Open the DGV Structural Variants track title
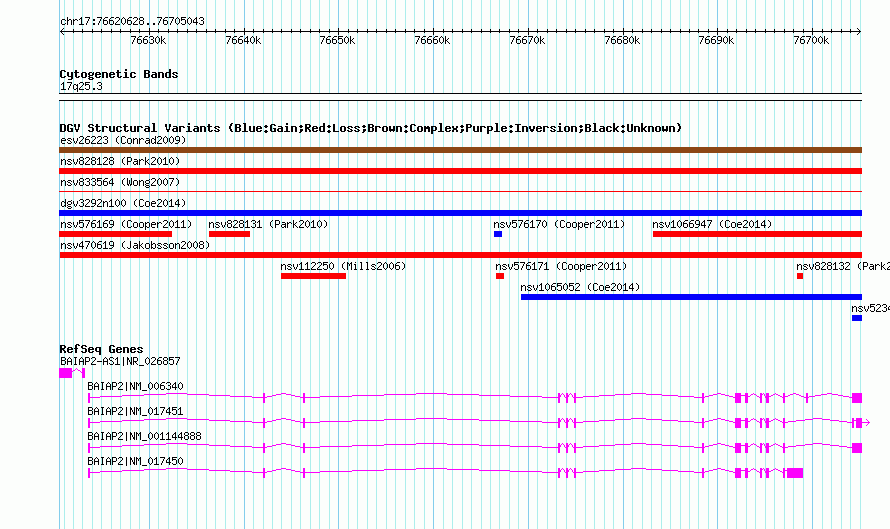 click(370, 128)
